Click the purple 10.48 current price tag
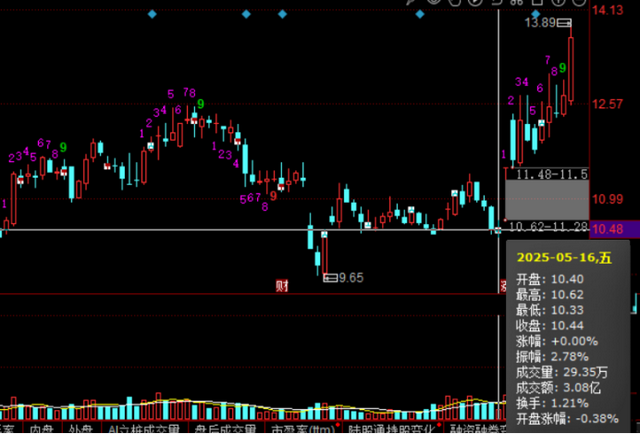The width and height of the screenshot is (640, 434). pyautogui.click(x=615, y=229)
